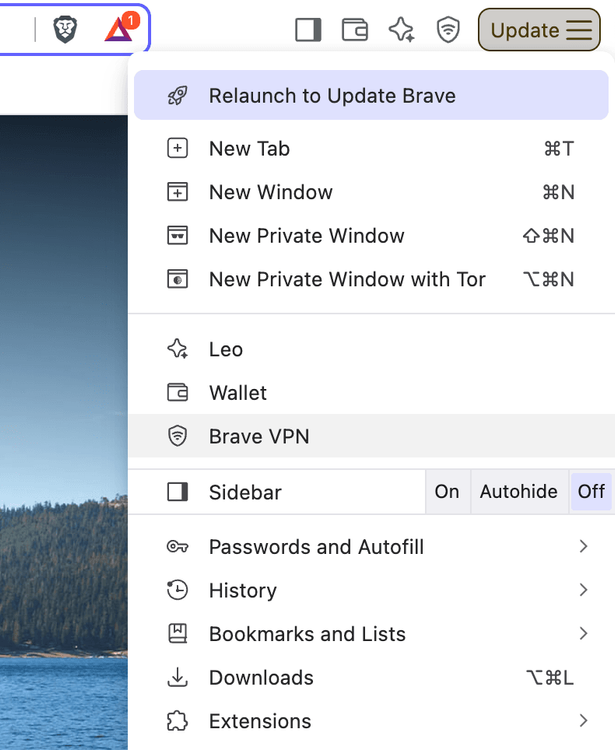Expand Bookmarks and Lists submenu arrow
The height and width of the screenshot is (750, 615).
(583, 633)
